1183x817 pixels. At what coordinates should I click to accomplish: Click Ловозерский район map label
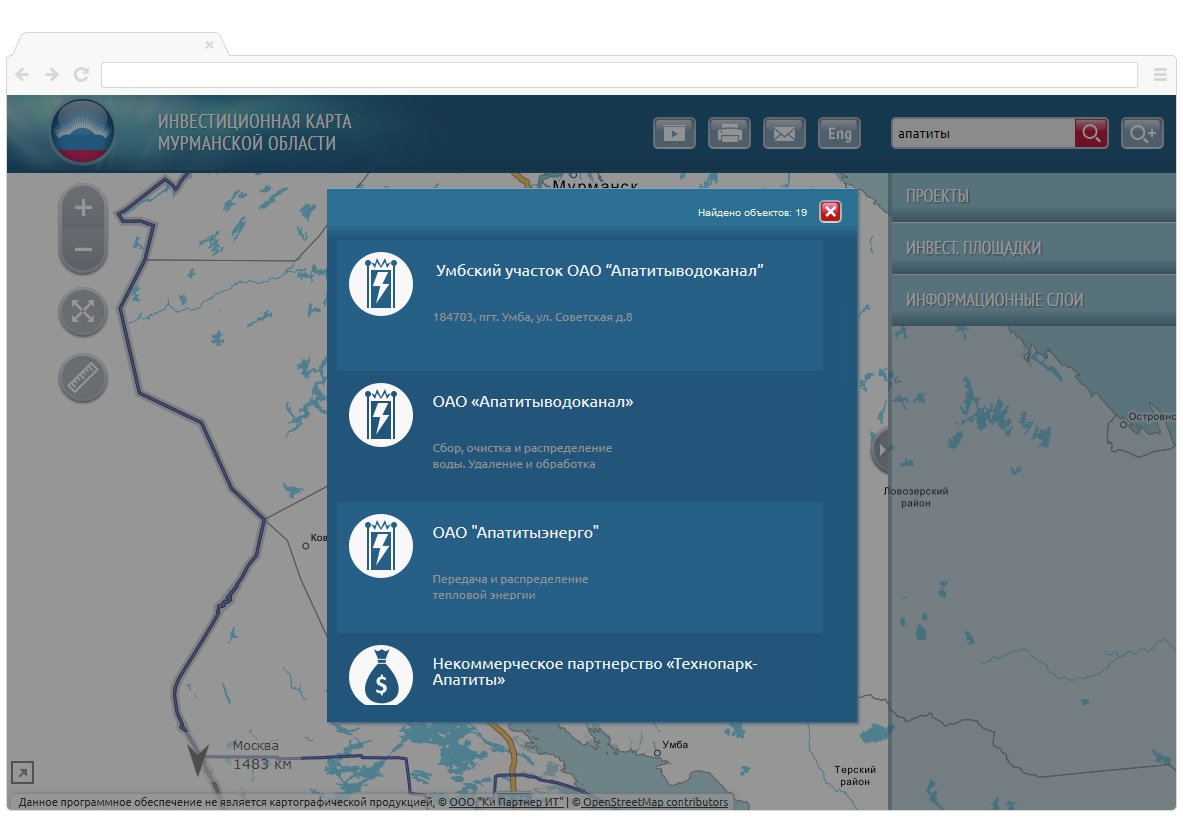tap(916, 497)
